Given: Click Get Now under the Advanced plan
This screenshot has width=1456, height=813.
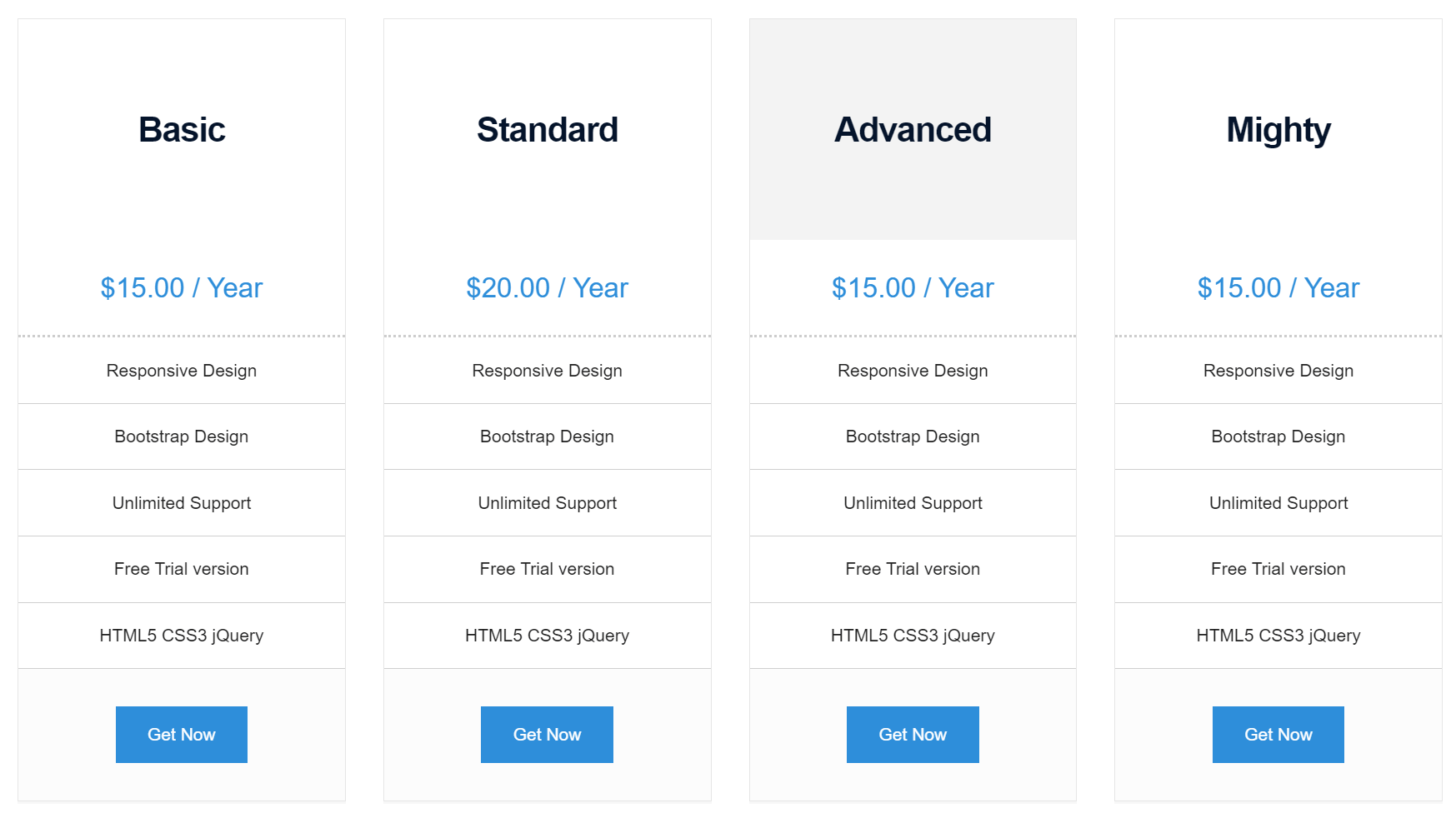Looking at the screenshot, I should click(913, 735).
